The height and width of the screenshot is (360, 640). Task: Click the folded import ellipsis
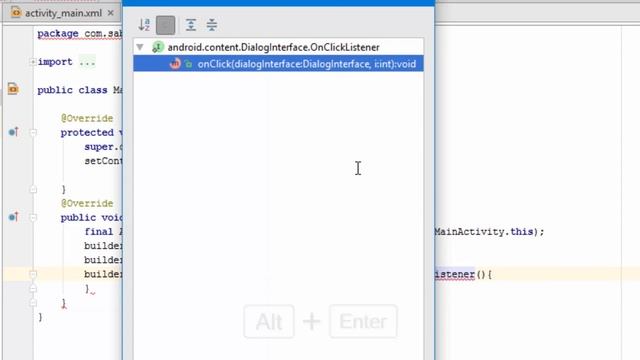tap(87, 62)
